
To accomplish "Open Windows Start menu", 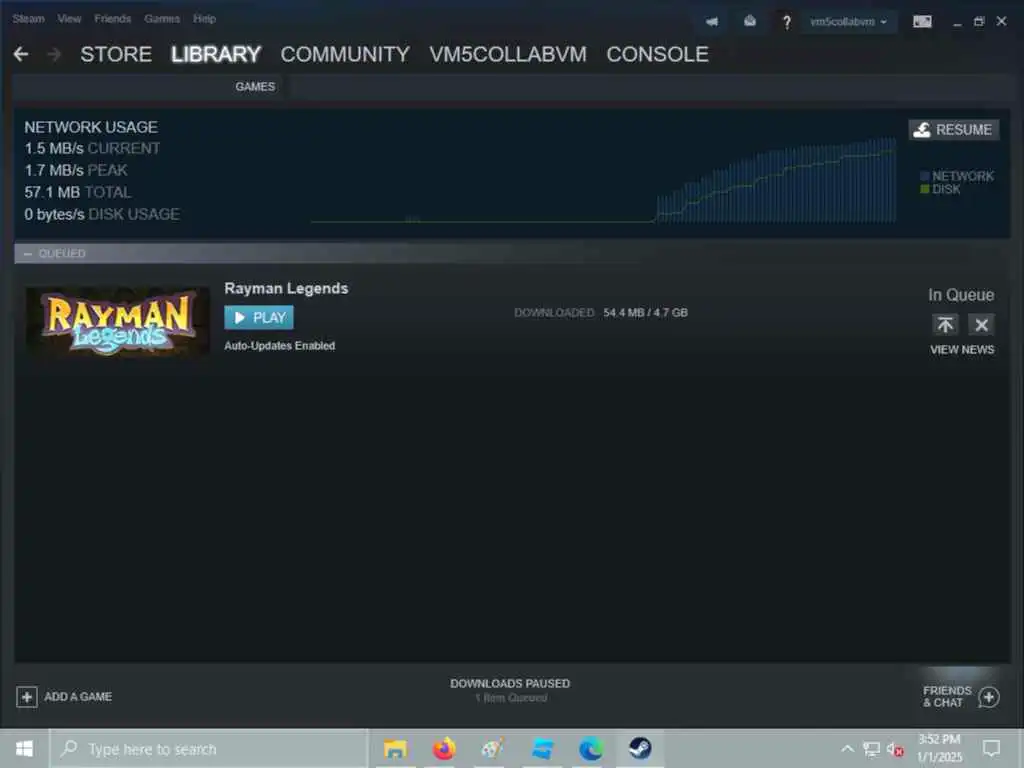I will coord(24,748).
